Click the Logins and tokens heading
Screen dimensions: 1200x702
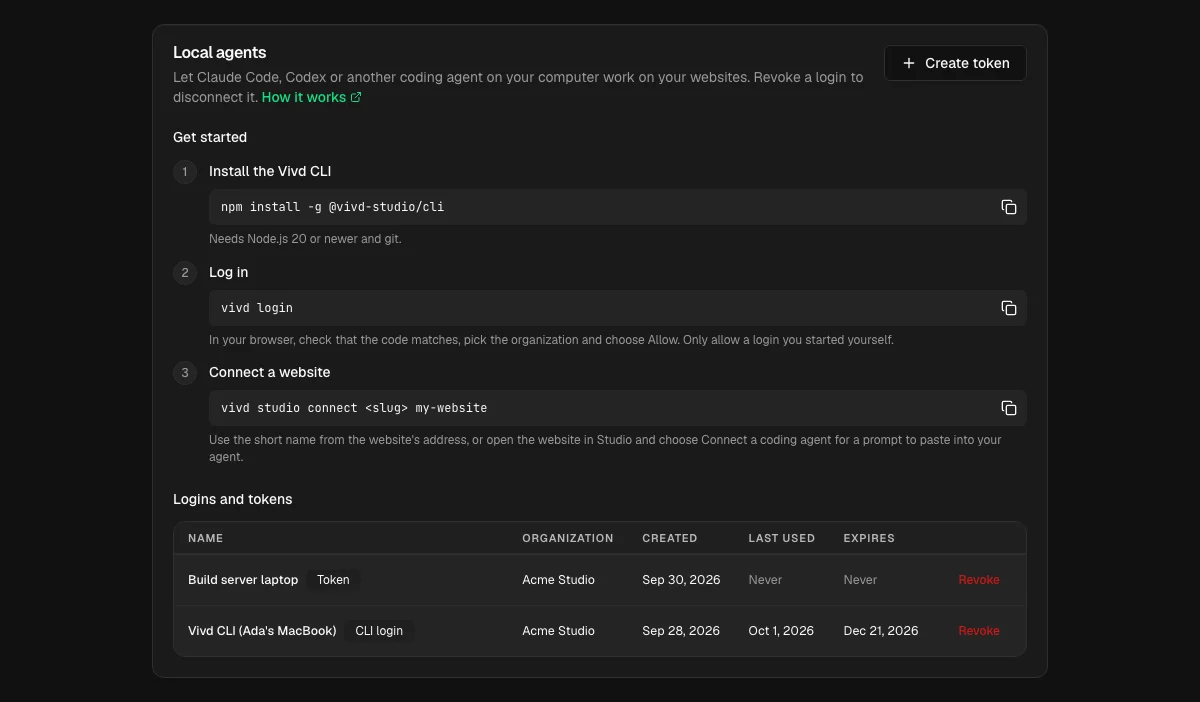pyautogui.click(x=233, y=499)
